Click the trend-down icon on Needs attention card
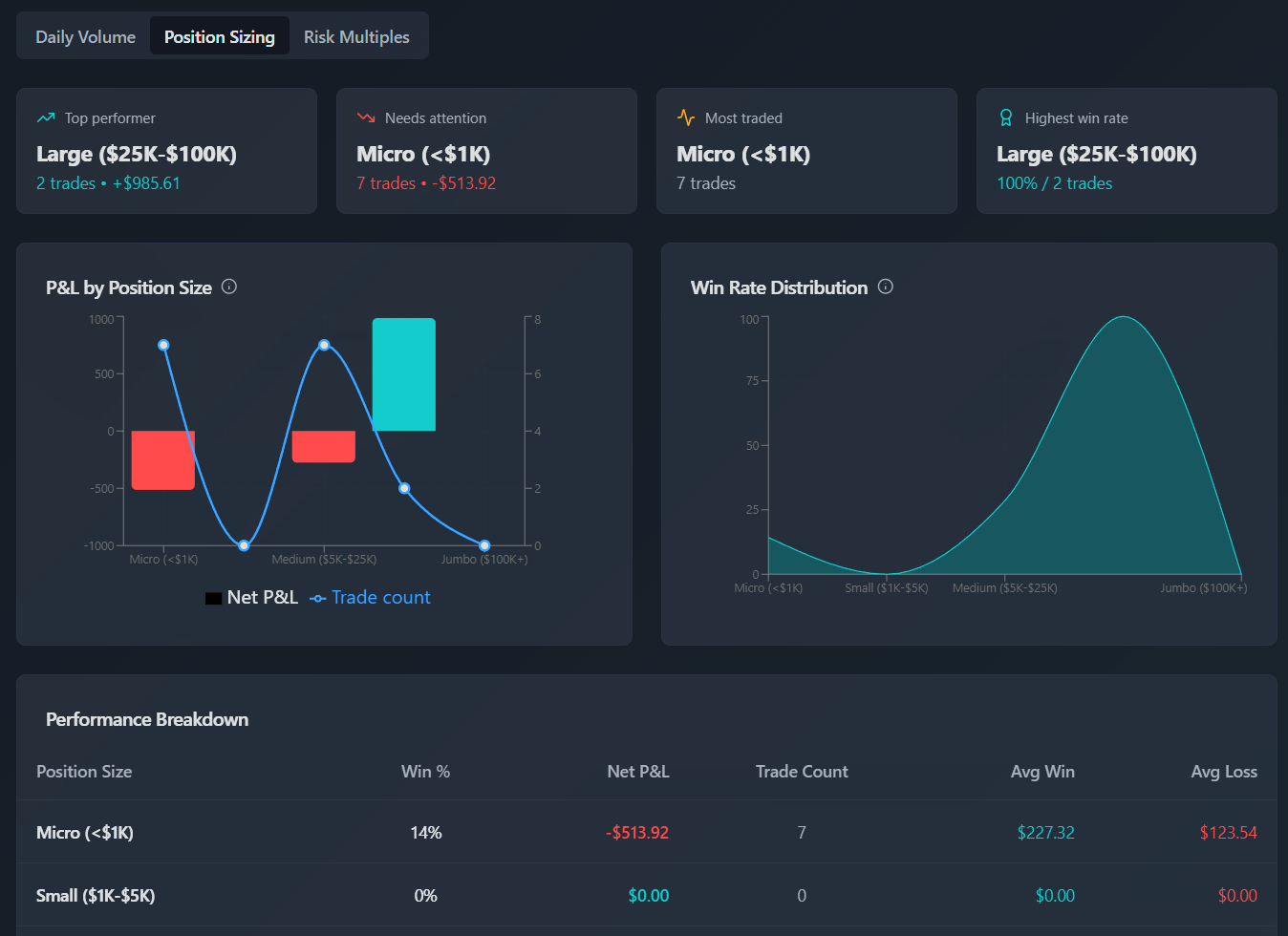This screenshot has width=1288, height=936. [366, 117]
